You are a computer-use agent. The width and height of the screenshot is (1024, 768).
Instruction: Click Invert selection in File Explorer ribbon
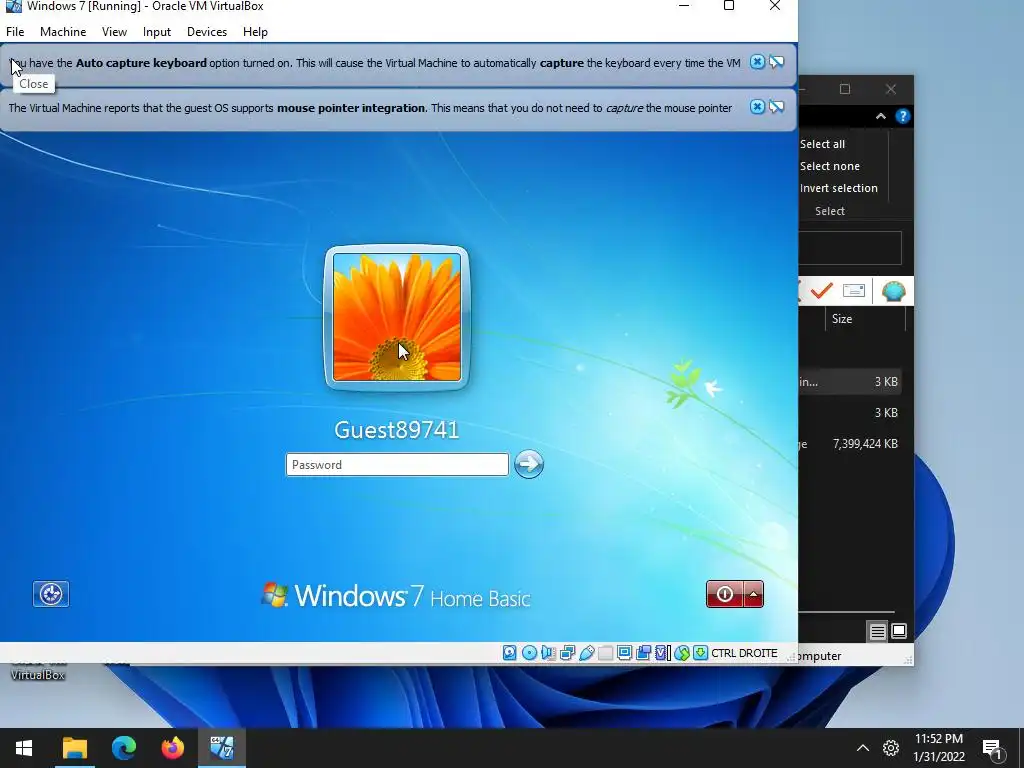(839, 188)
